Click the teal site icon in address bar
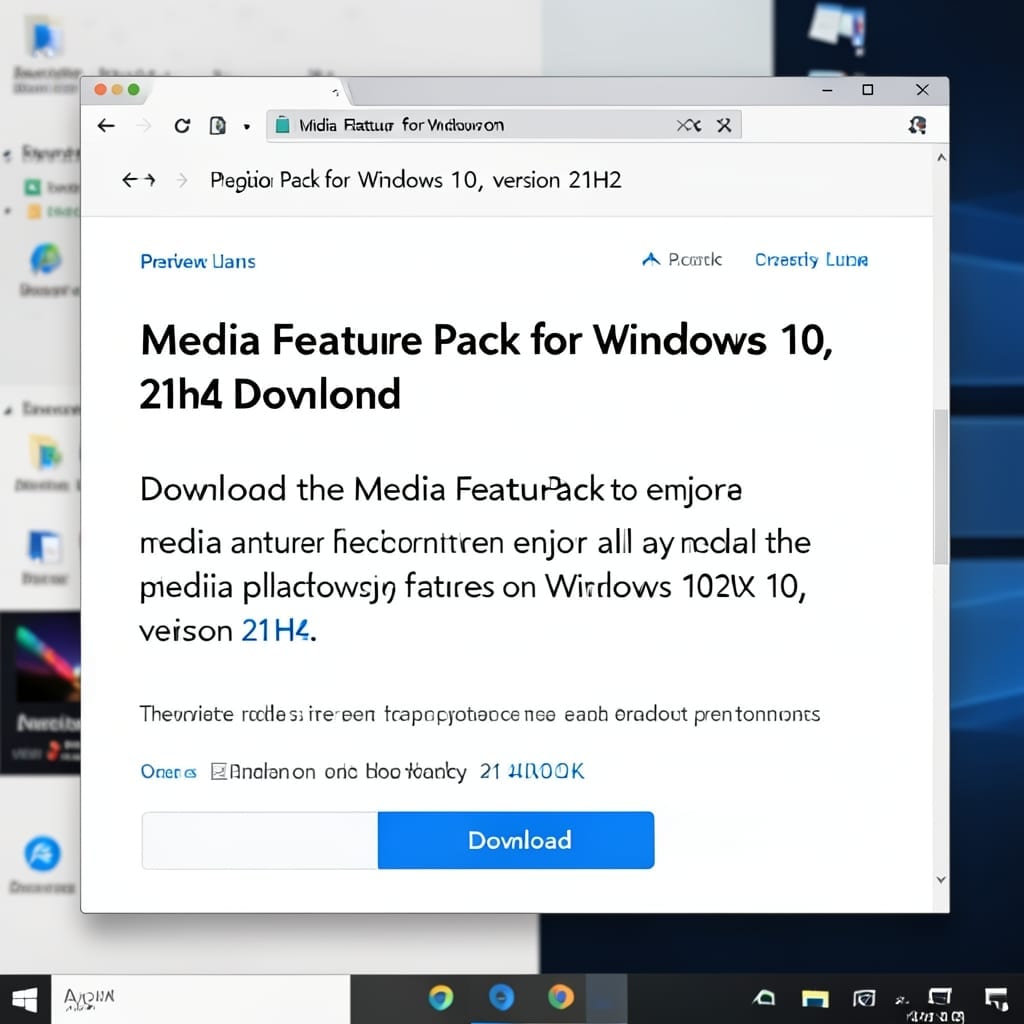 pos(283,125)
